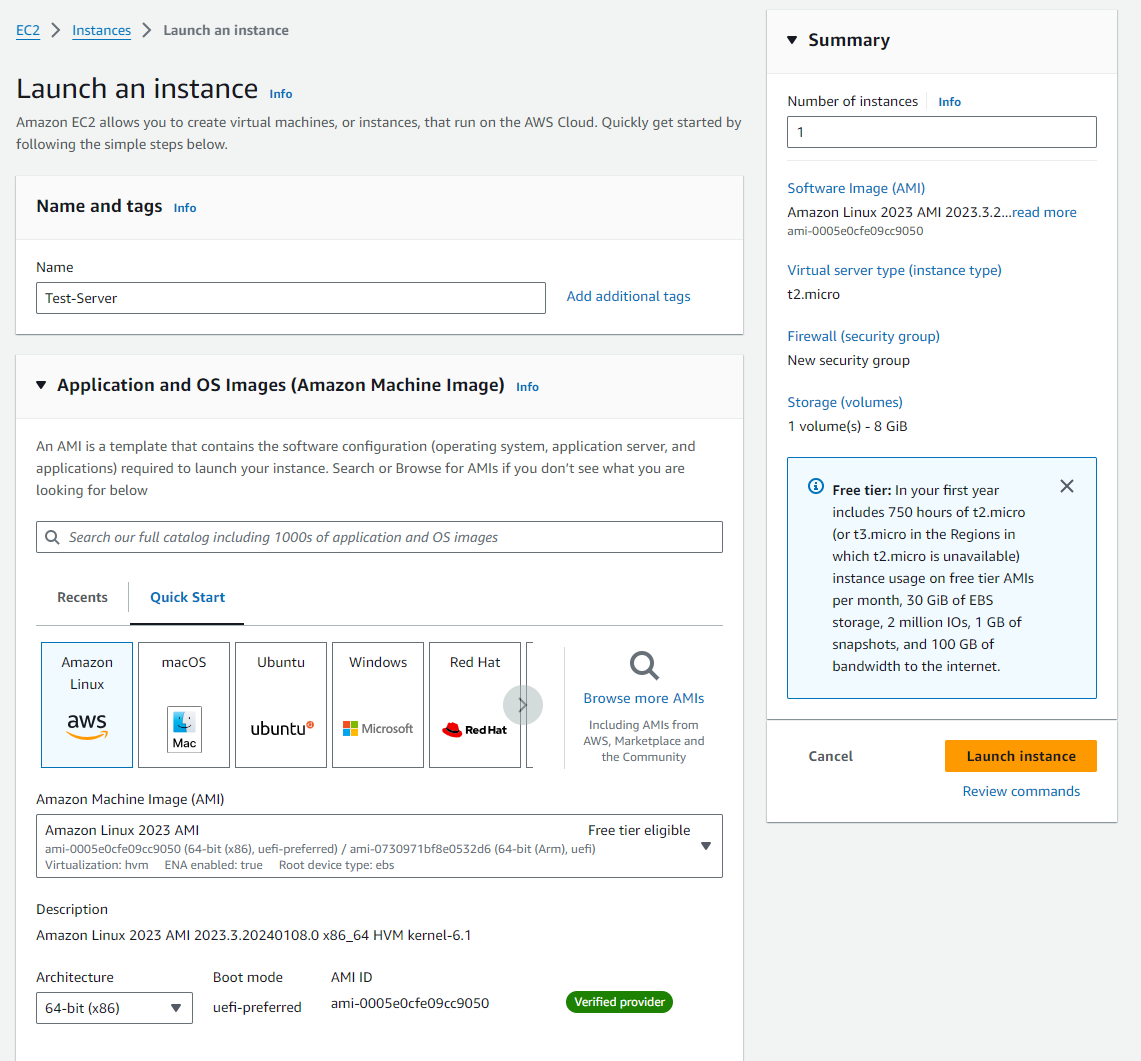Collapse the Summary panel
This screenshot has width=1141, height=1061.
pyautogui.click(x=792, y=40)
